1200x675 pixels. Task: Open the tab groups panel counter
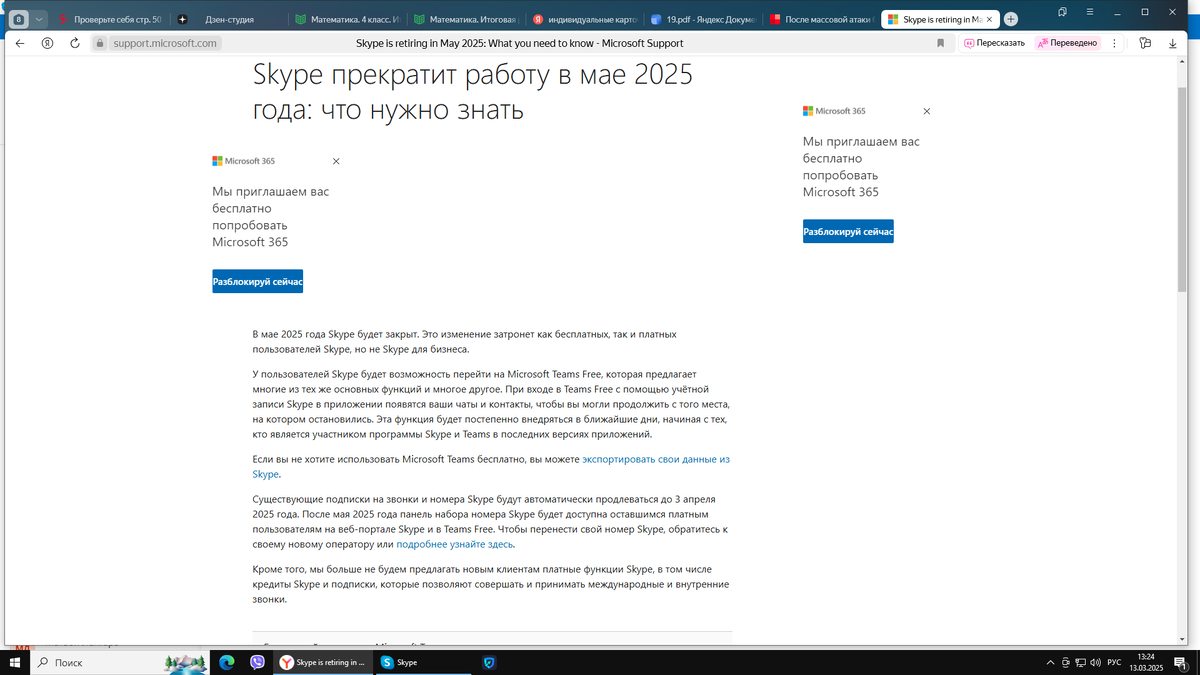pyautogui.click(x=19, y=19)
